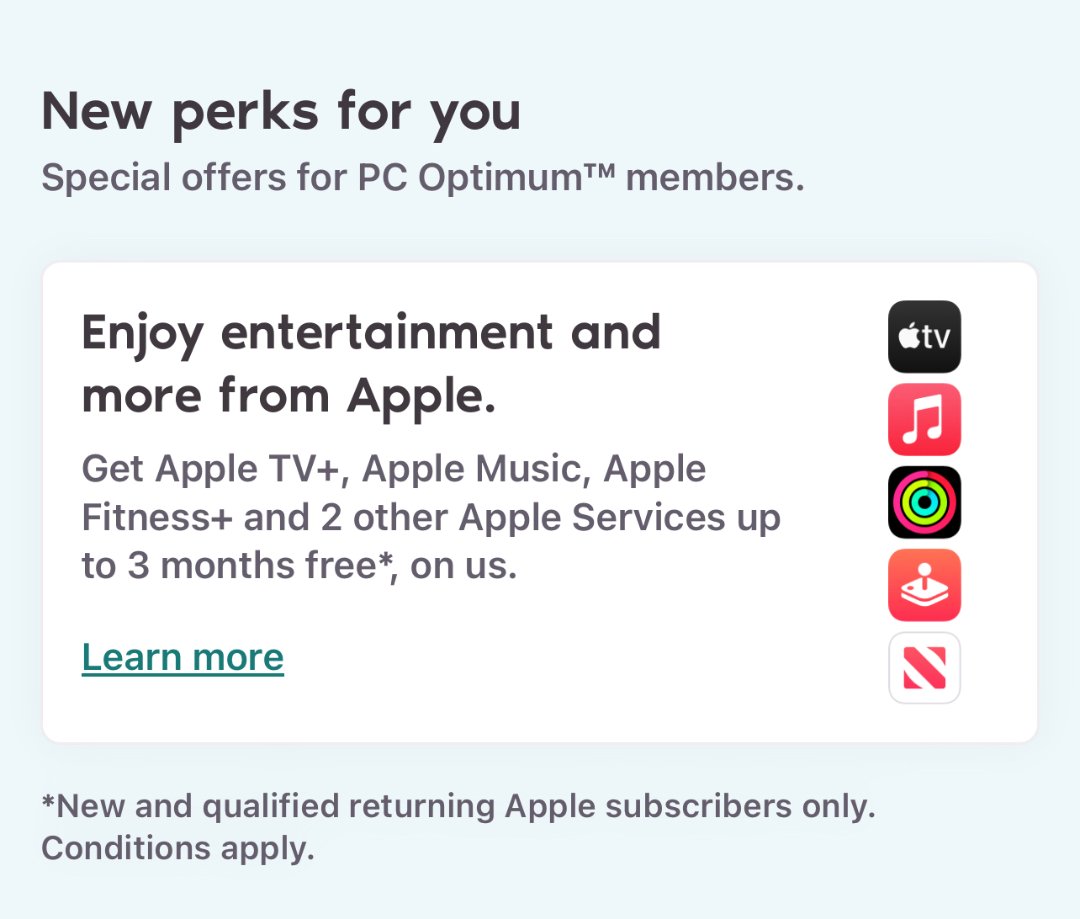Click the Apple TV app icon
This screenshot has height=919, width=1080.
click(x=924, y=337)
